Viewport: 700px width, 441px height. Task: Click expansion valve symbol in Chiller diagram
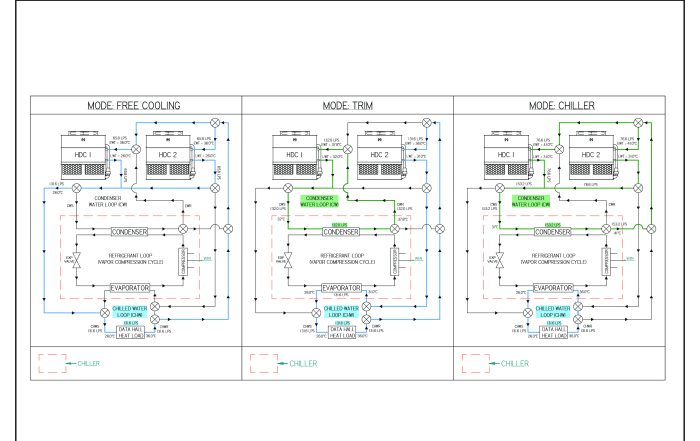tap(500, 260)
